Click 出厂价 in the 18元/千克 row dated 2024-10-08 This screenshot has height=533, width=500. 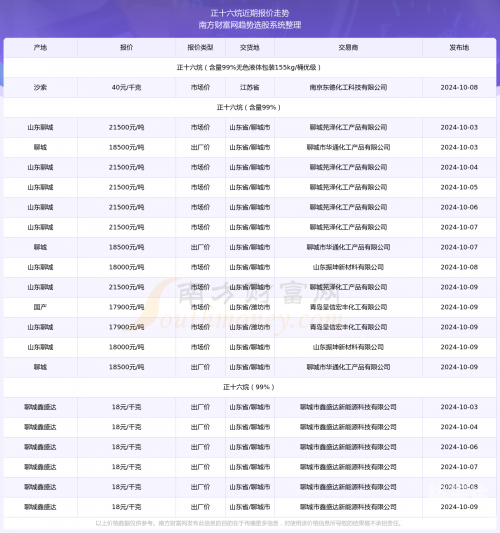[200, 487]
